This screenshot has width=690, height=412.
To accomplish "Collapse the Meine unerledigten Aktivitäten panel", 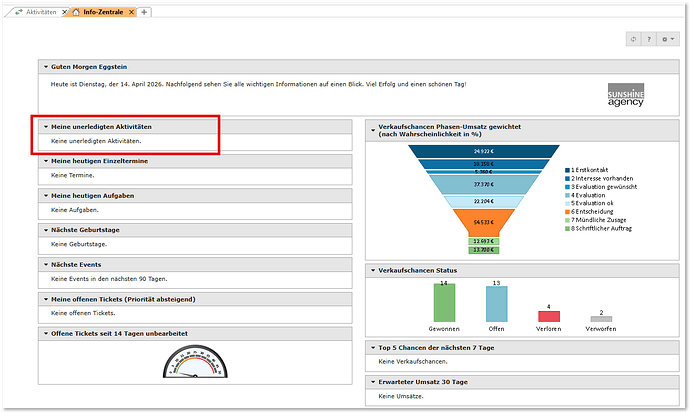I will pos(45,127).
